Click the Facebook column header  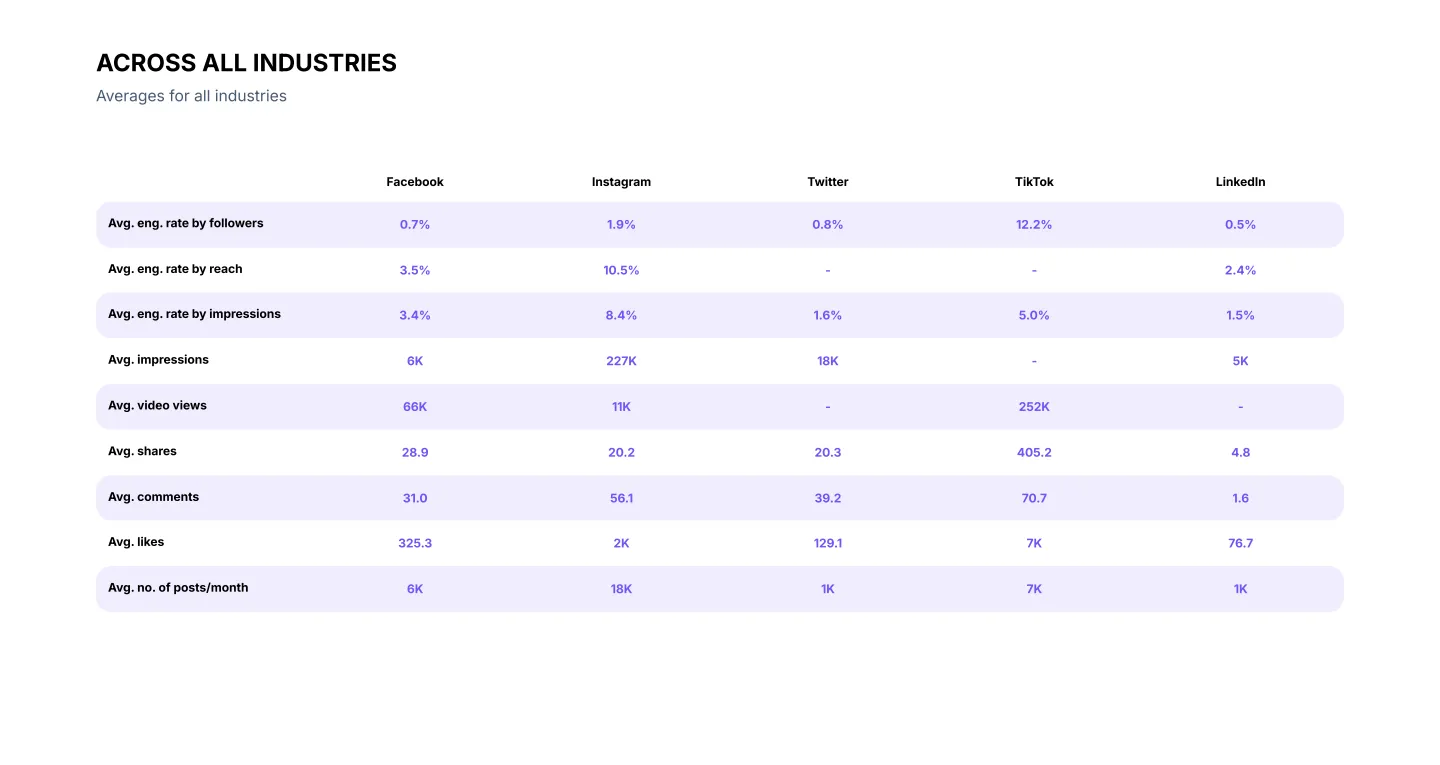415,182
